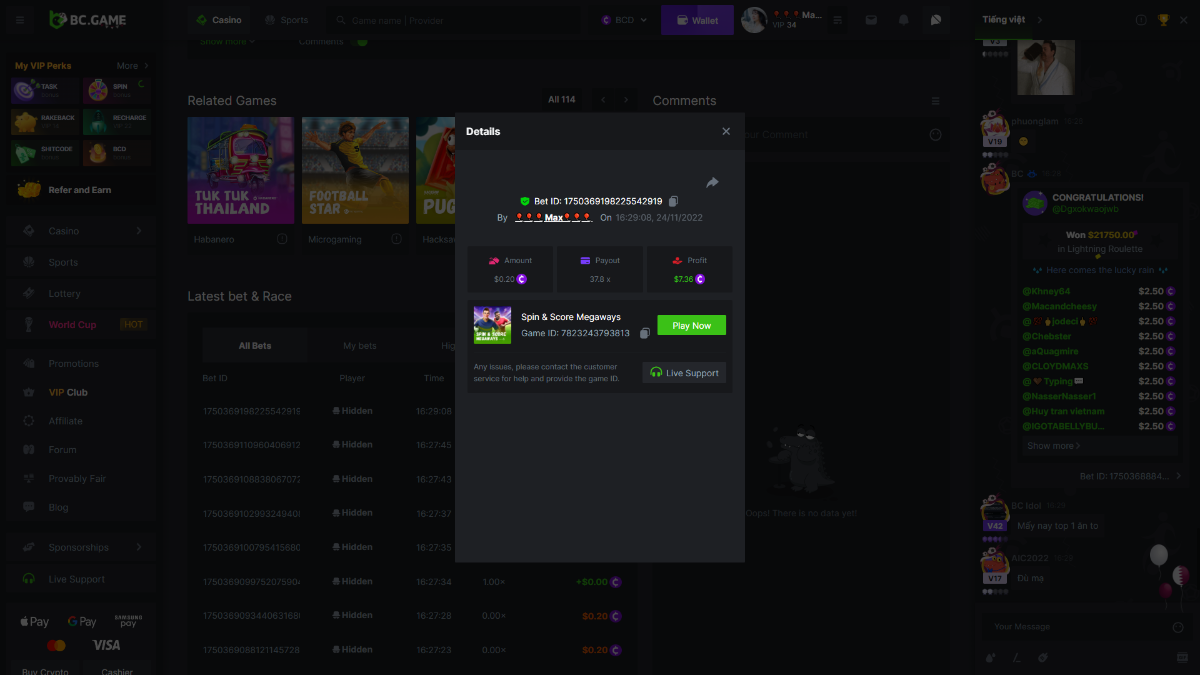
Task: Open the Spin & Score Megaways thumbnail
Action: click(492, 326)
